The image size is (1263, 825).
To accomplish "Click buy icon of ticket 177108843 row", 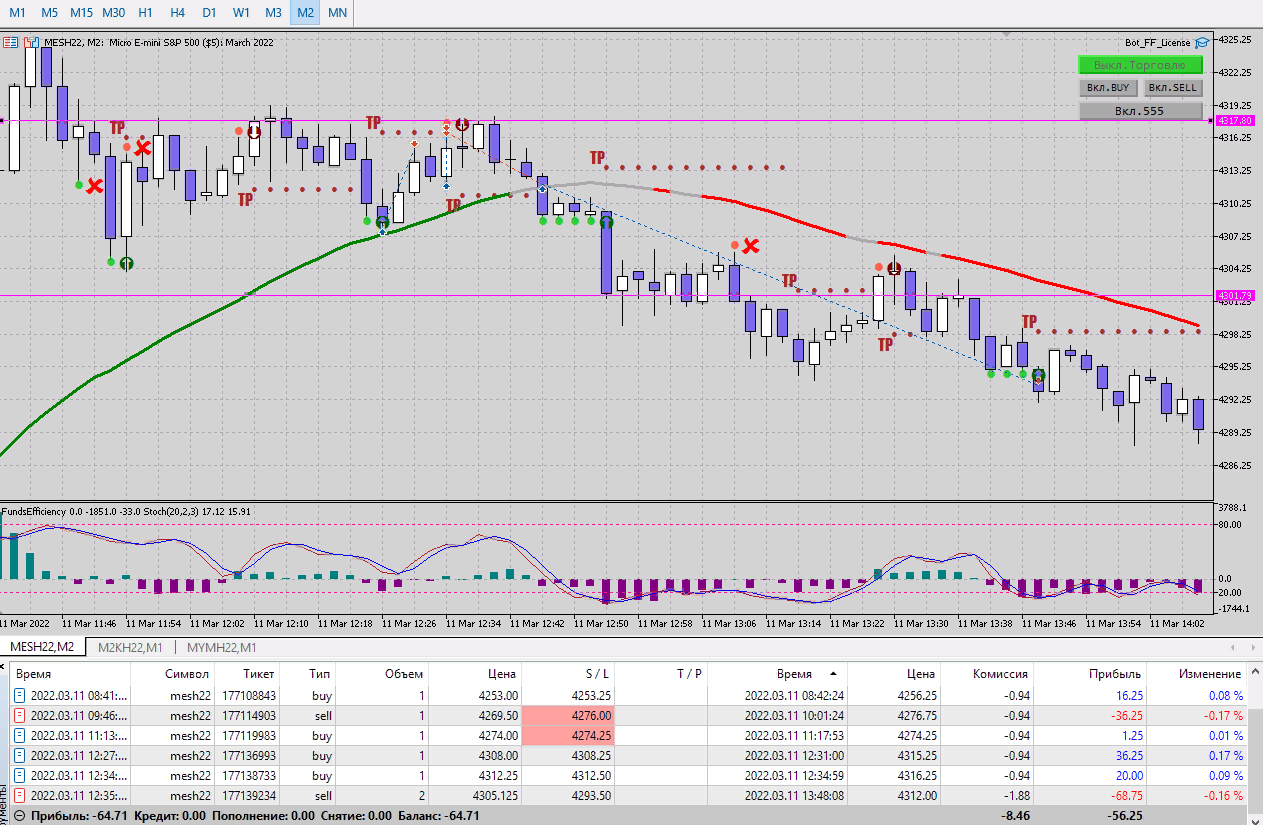I will pyautogui.click(x=19, y=695).
